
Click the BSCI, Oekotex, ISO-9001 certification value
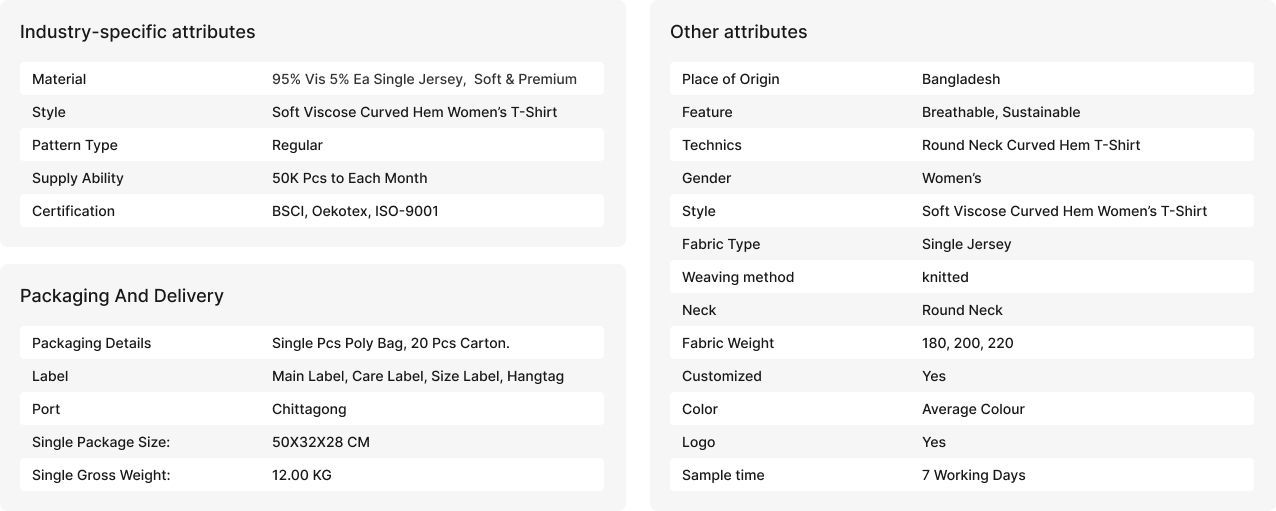[355, 211]
